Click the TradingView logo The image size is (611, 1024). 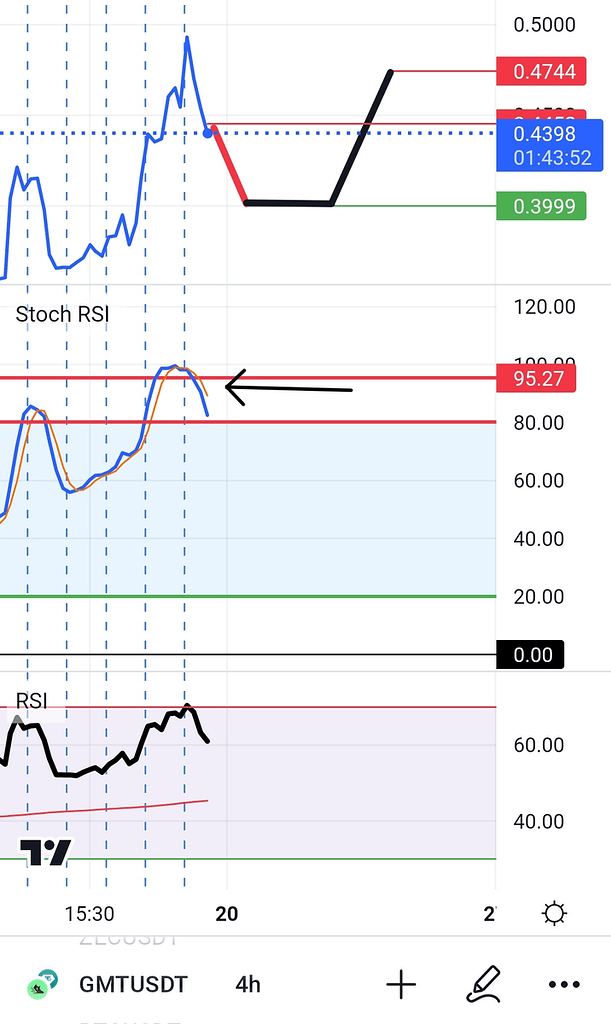coord(47,852)
